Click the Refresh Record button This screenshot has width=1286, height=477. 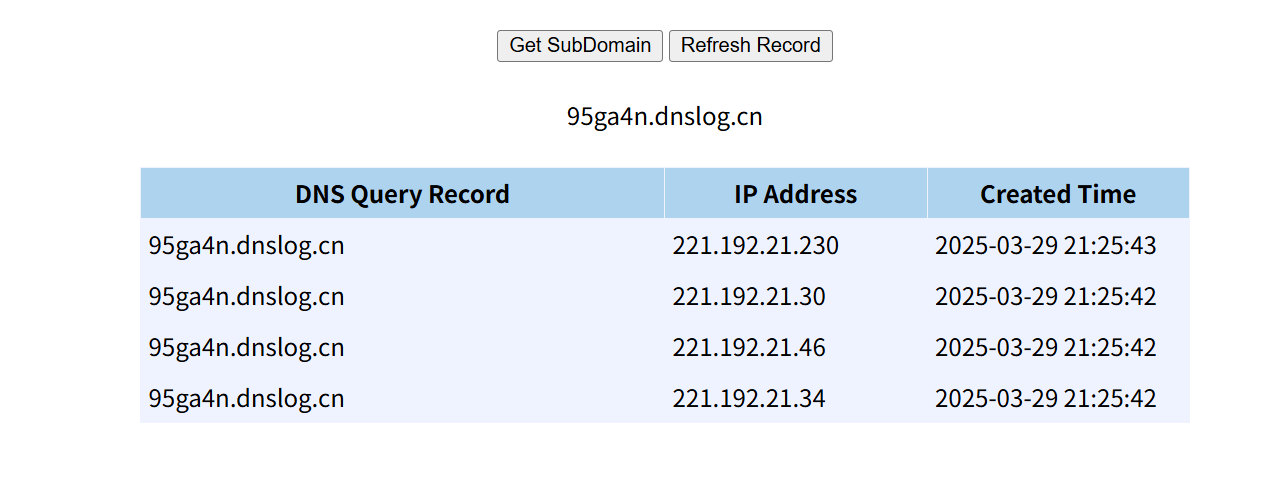point(751,46)
